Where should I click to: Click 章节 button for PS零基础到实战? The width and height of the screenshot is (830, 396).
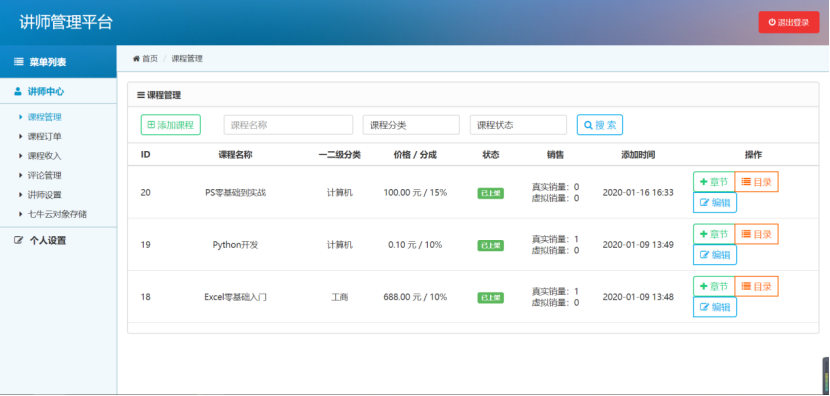[714, 182]
